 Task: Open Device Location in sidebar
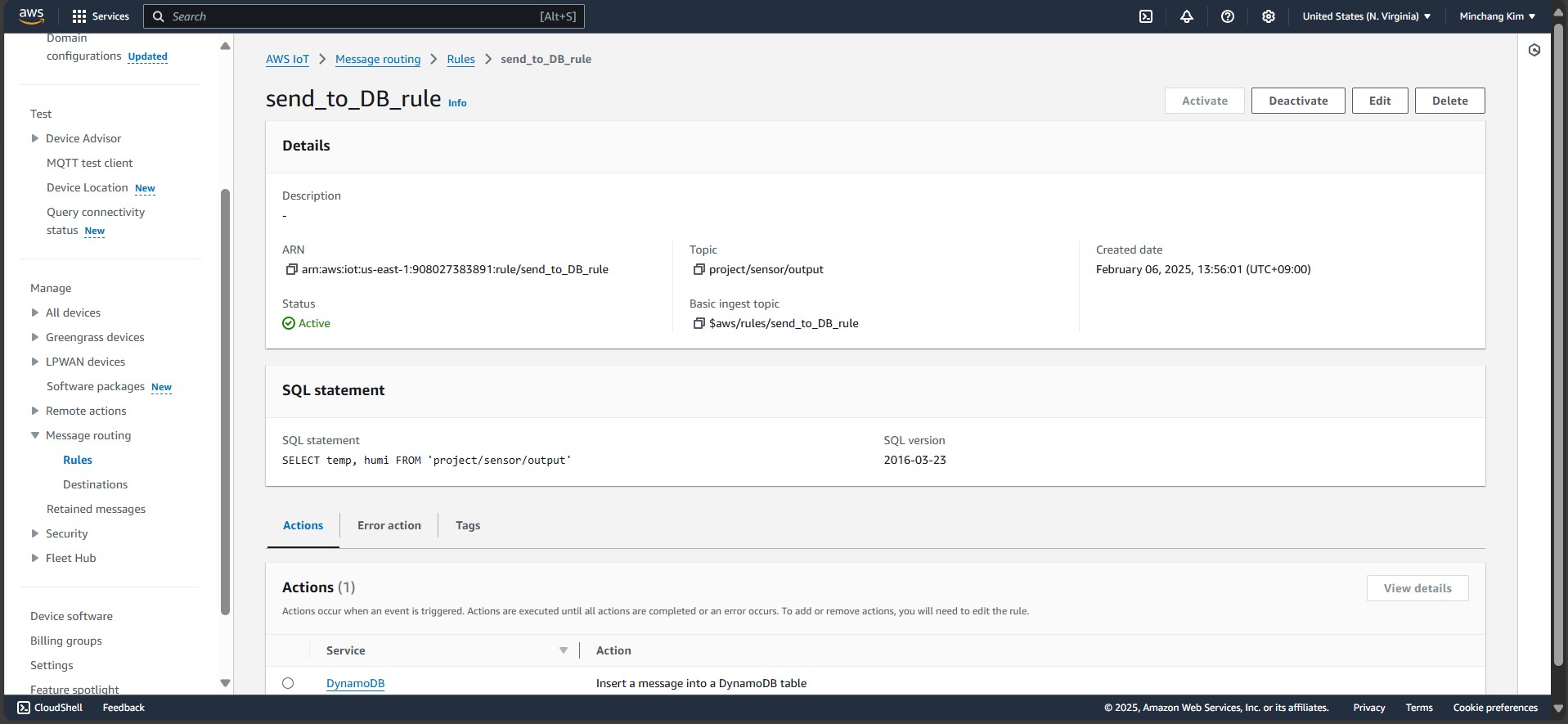pyautogui.click(x=87, y=187)
